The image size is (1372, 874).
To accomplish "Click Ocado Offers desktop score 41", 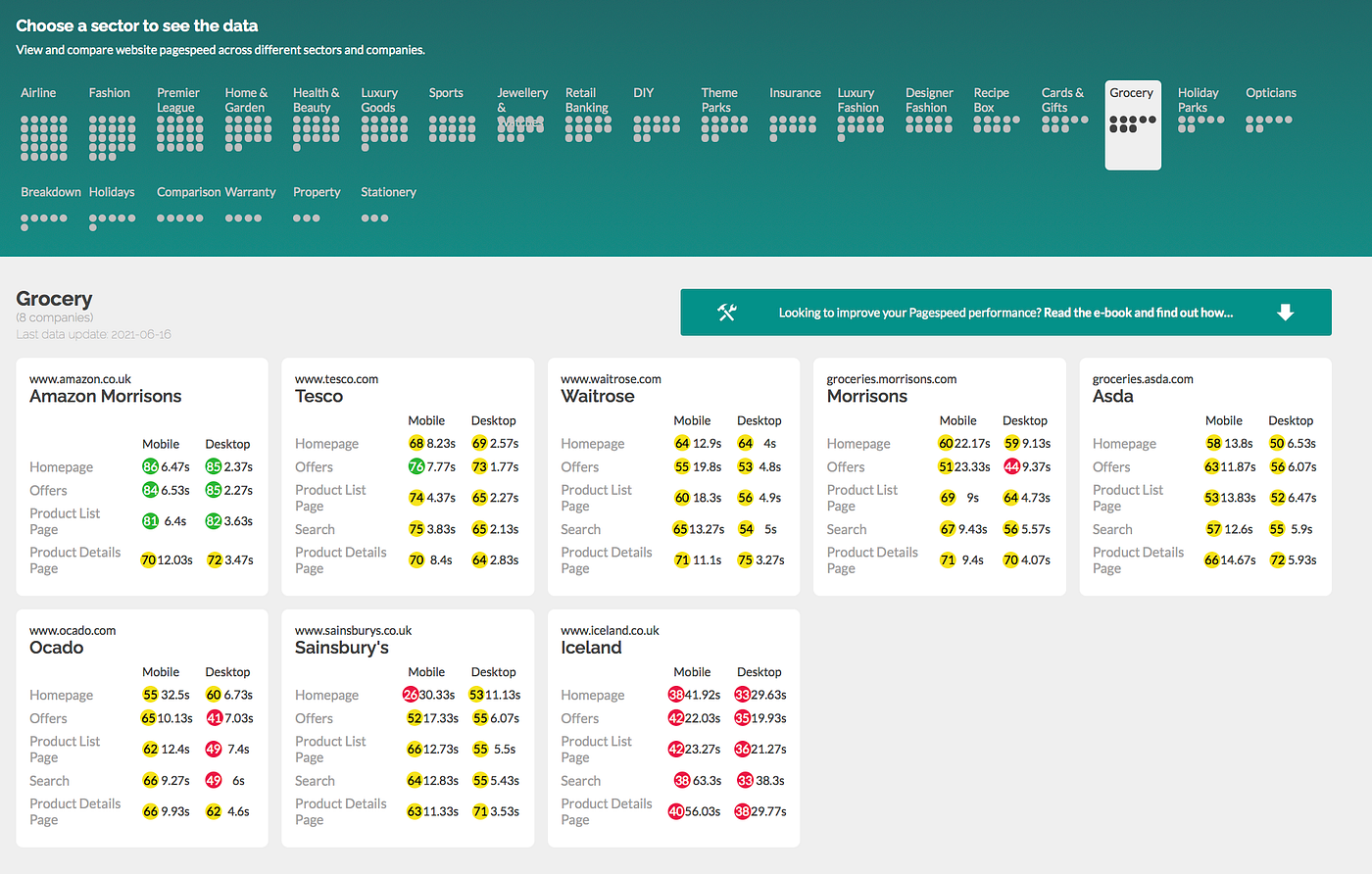I will [214, 718].
